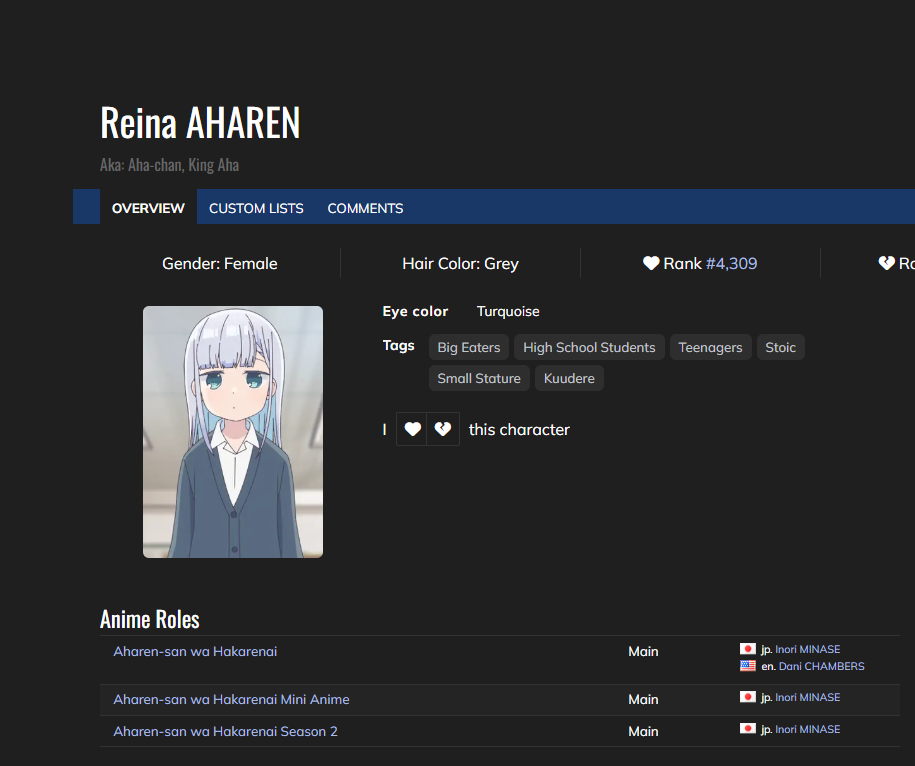Click the heart (love) icon for this character
Screen dimensions: 915x766
pyautogui.click(x=412, y=430)
